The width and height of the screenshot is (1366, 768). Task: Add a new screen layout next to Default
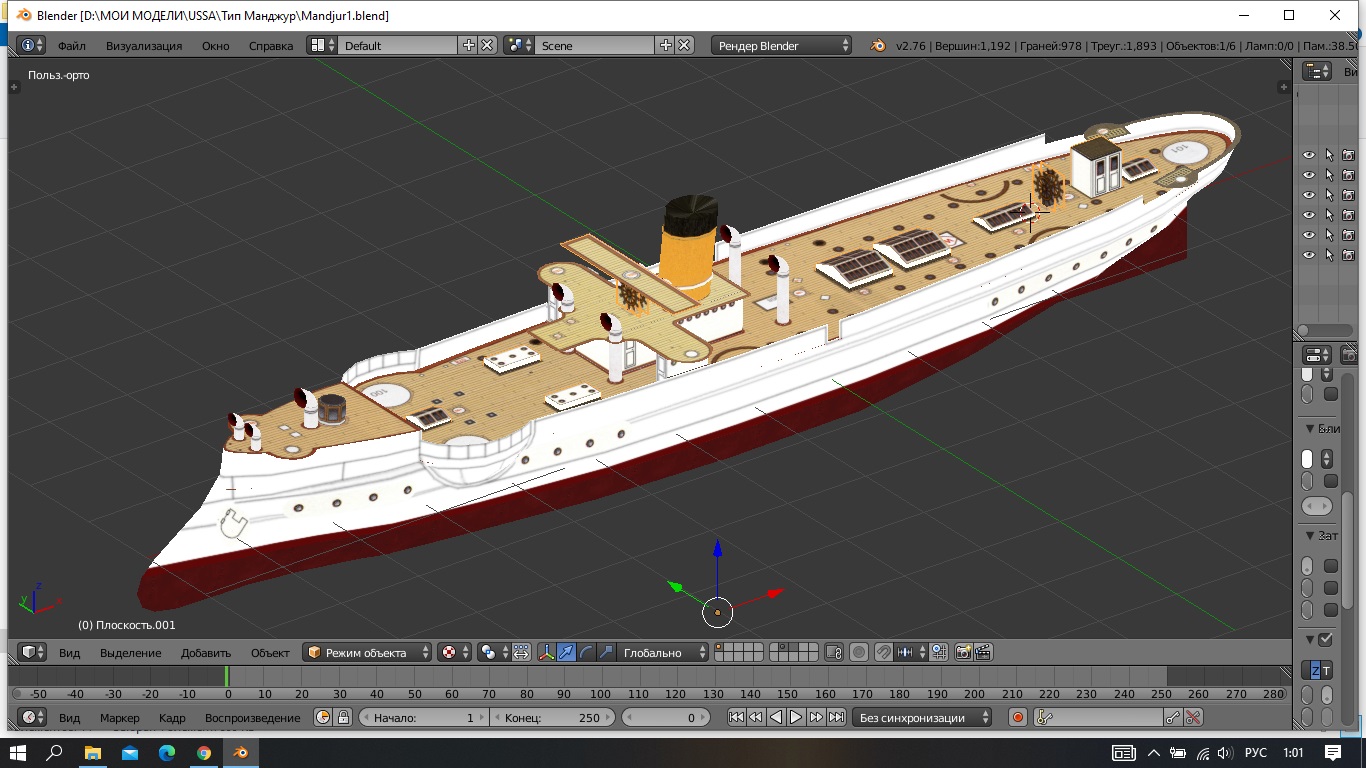(468, 46)
